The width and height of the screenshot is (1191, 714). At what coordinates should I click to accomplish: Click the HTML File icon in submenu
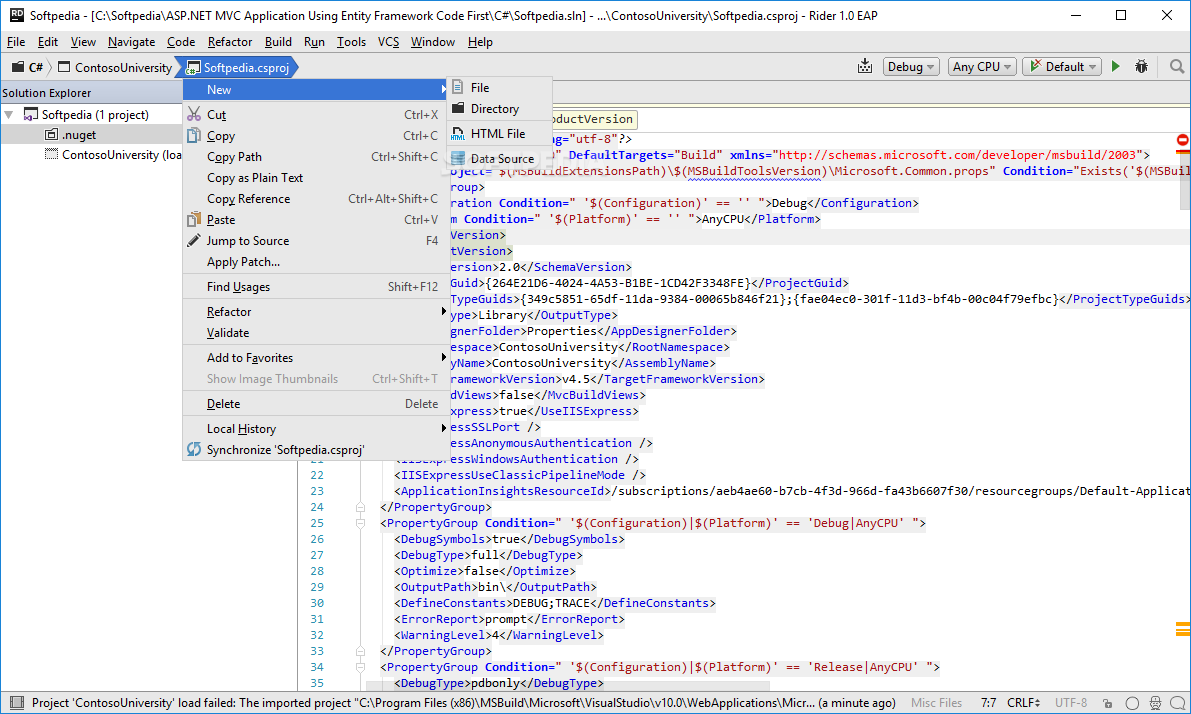point(457,134)
